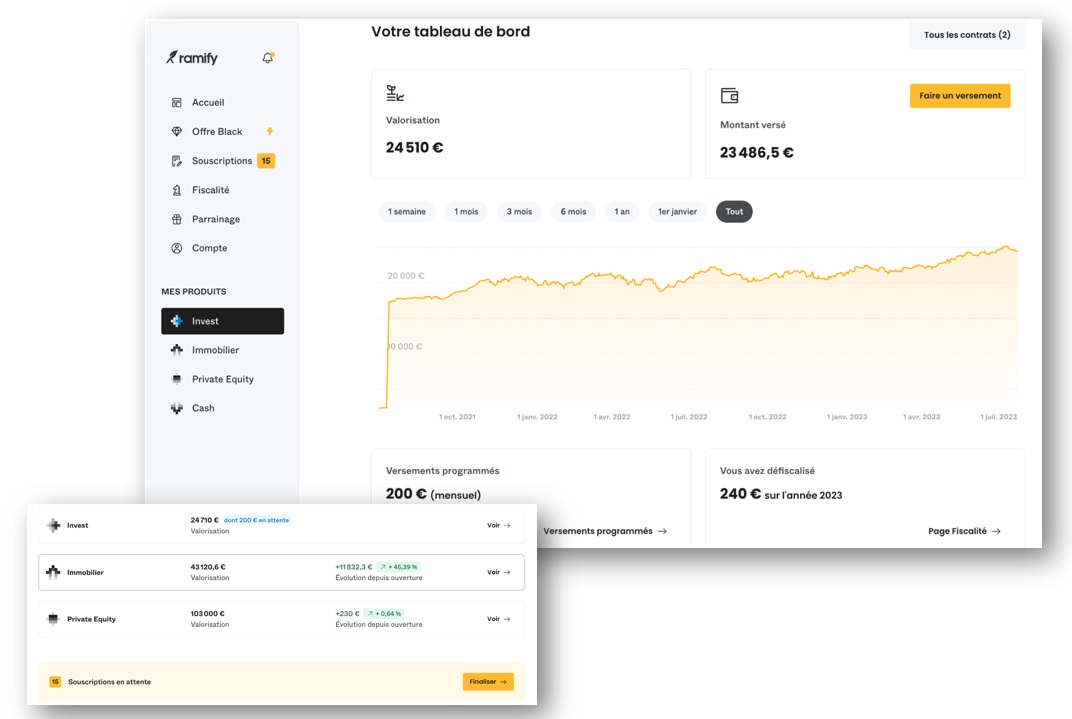Follow the Versements programmés arrow link
Viewport: 1072px width, 719px height.
point(605,531)
